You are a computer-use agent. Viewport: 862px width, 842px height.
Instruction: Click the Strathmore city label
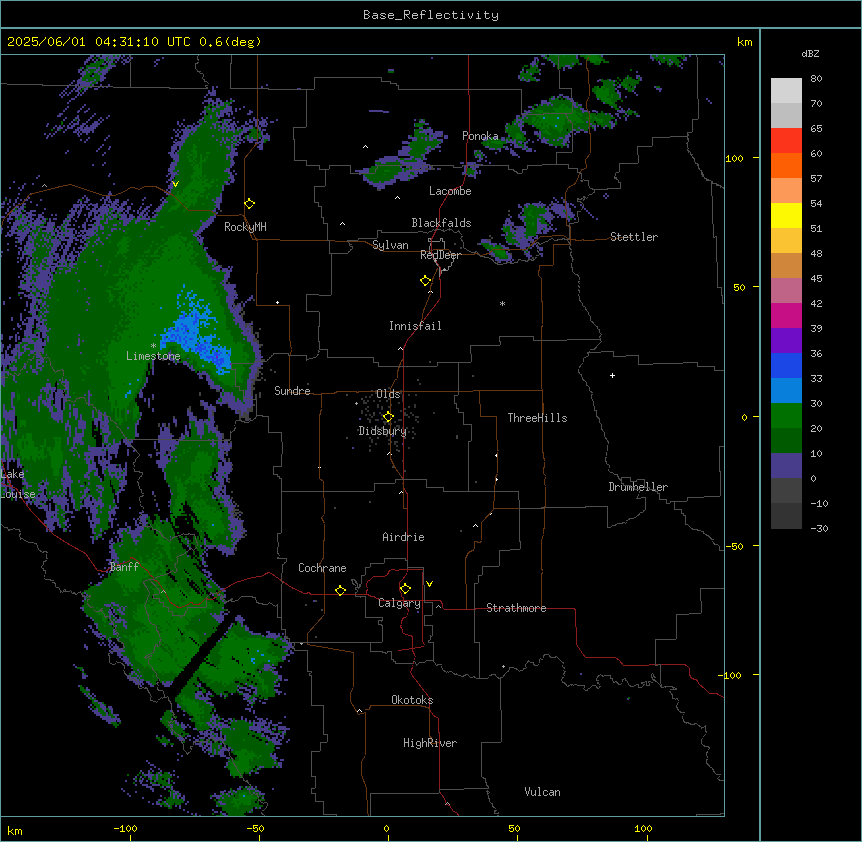516,608
